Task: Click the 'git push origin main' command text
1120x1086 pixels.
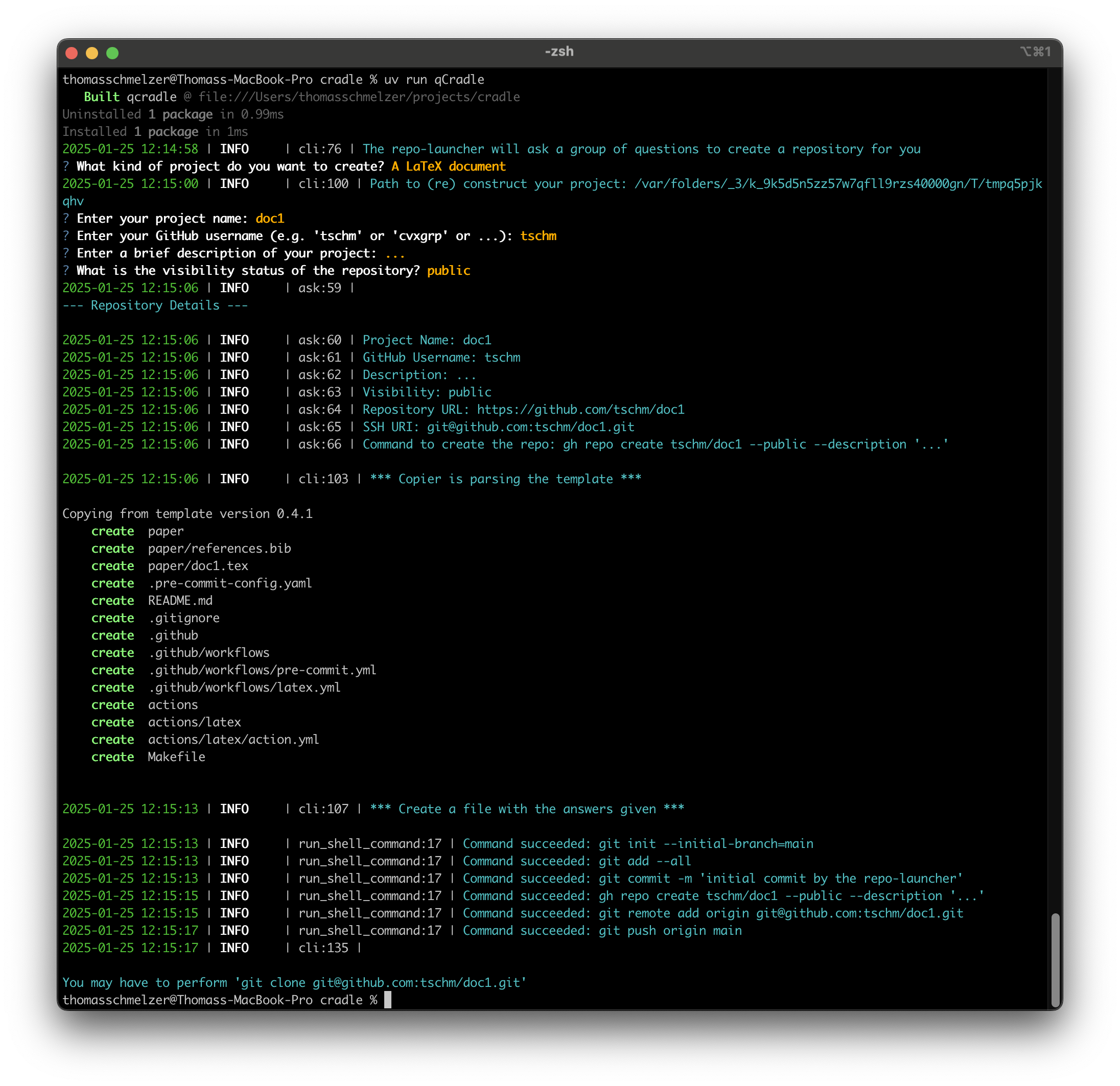Action: (x=670, y=931)
